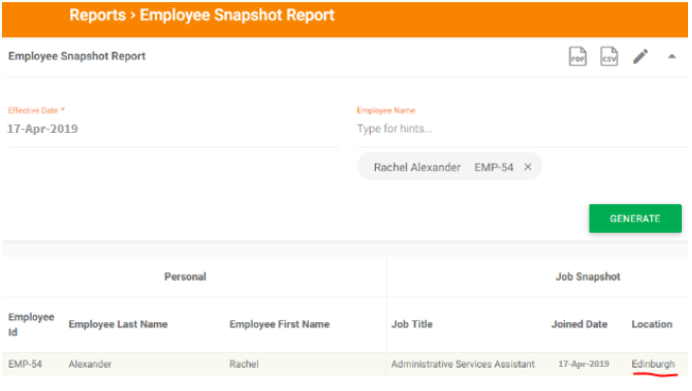
Task: Sort by Location column header
Action: click(x=651, y=324)
